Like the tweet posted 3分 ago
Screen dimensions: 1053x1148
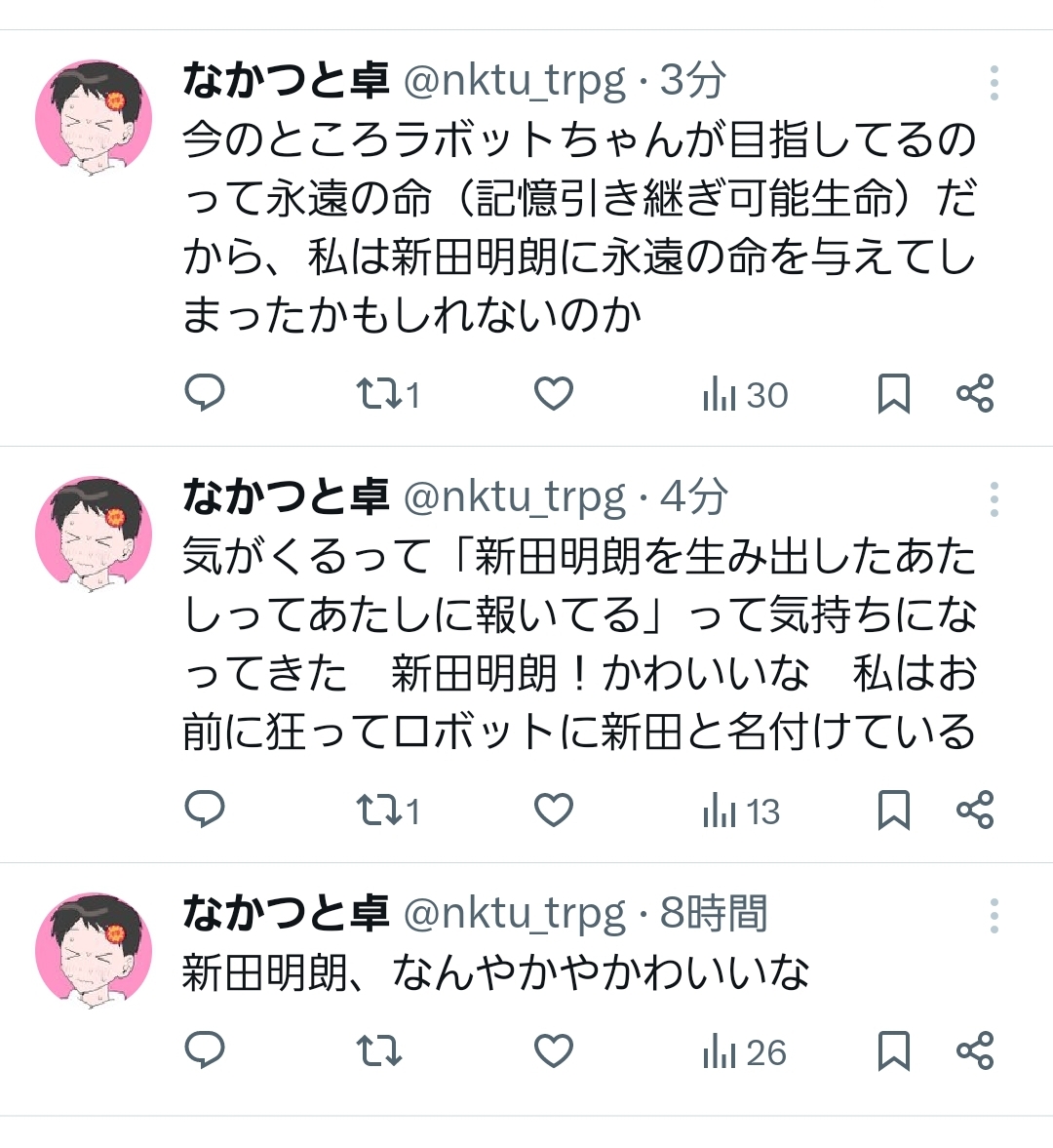[554, 394]
